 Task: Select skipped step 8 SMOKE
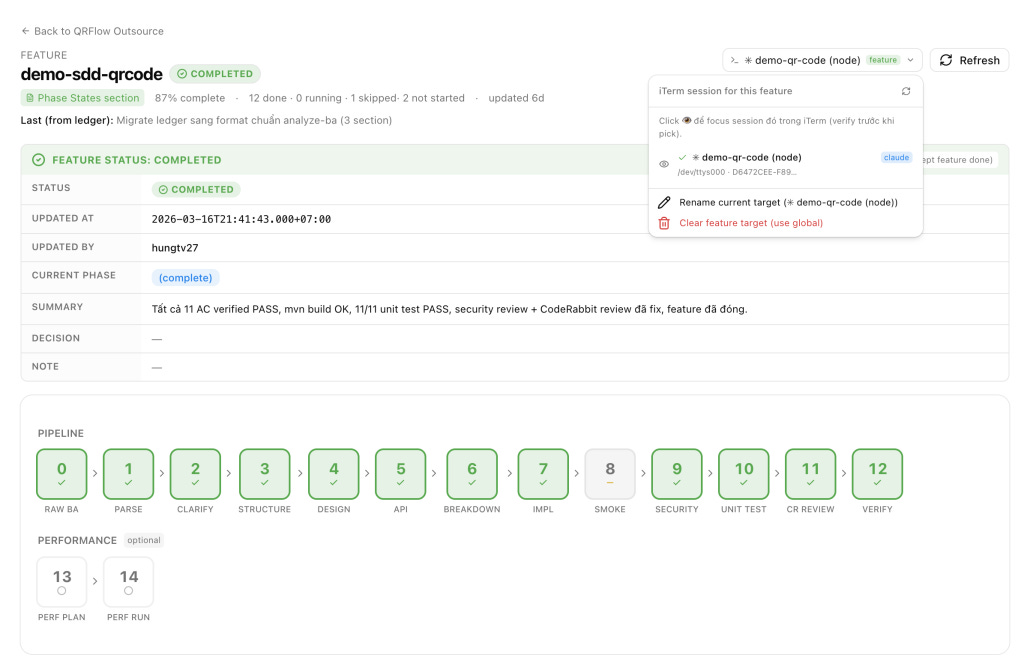610,474
